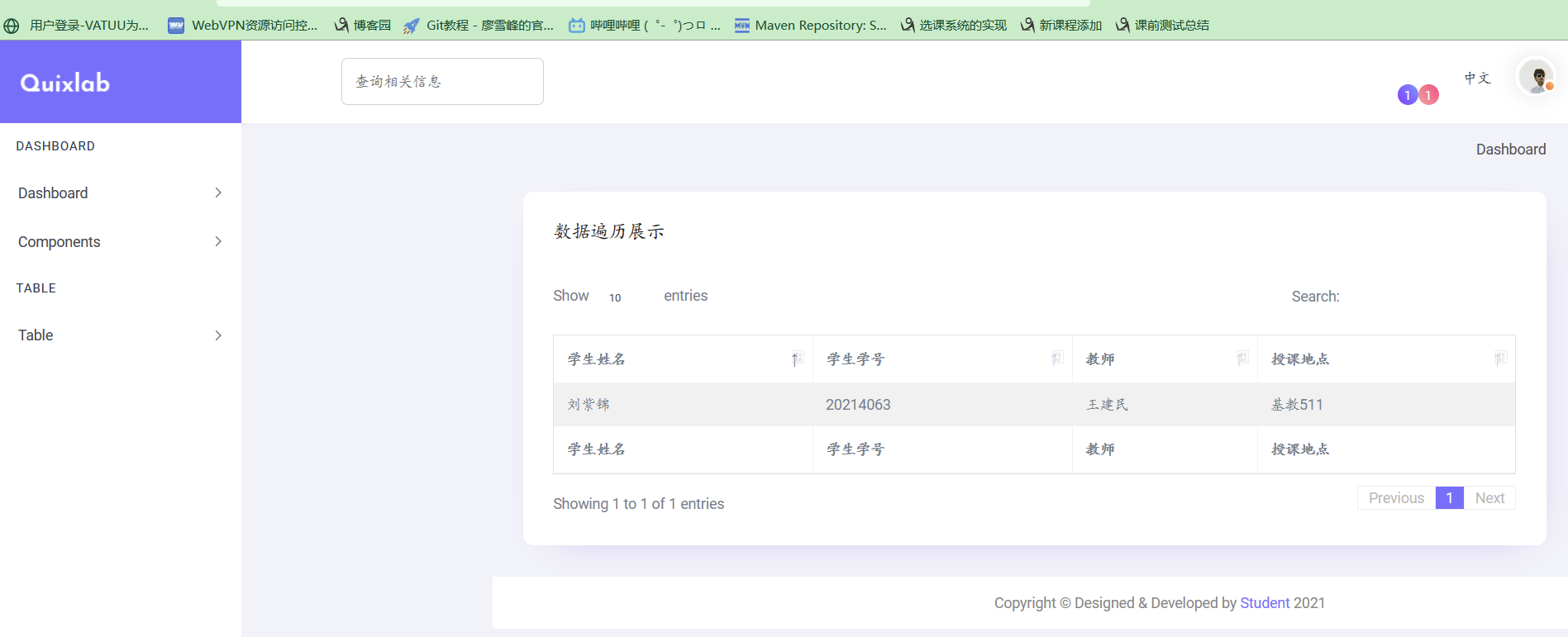Expand the Dashboard sidebar menu
The image size is (1568, 637).
point(121,193)
